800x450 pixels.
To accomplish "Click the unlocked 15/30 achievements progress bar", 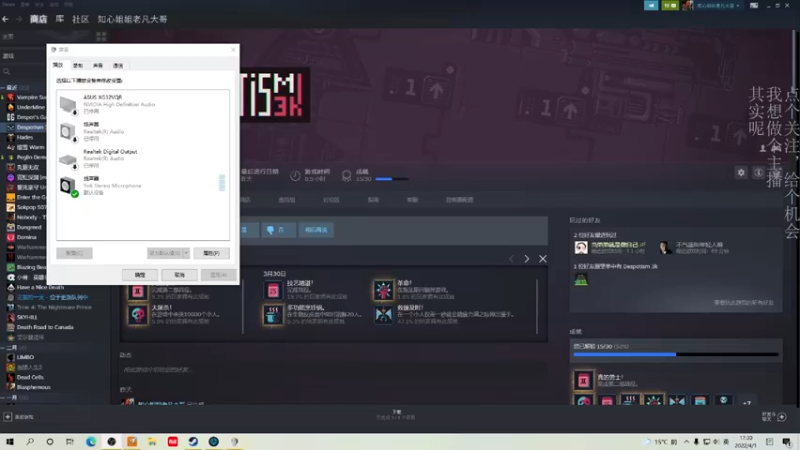I will 676,354.
